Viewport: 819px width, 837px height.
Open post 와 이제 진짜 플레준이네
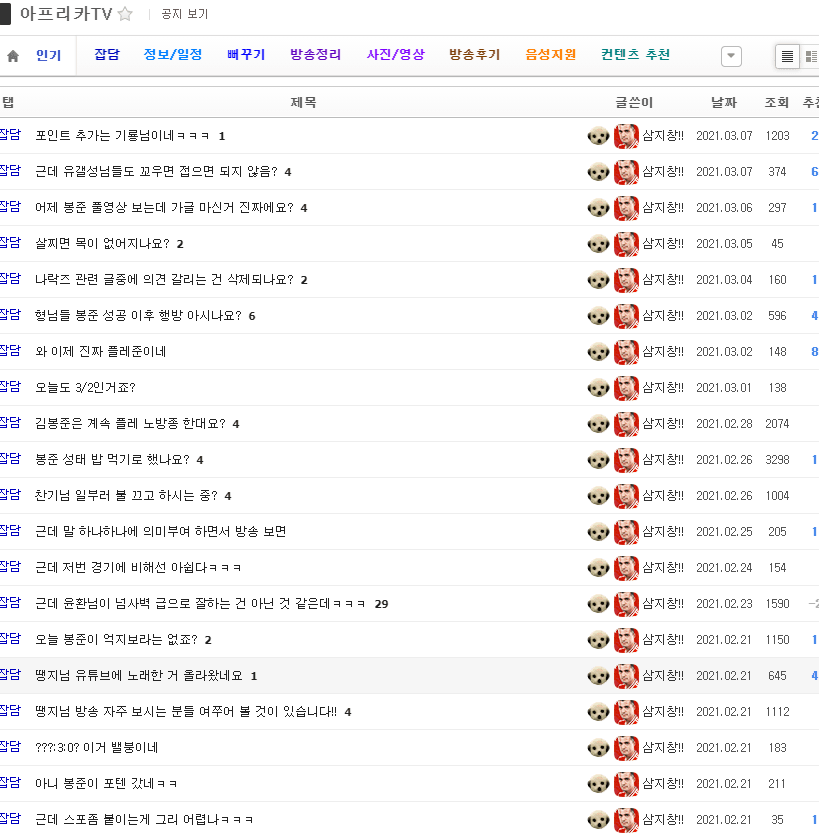coord(100,351)
